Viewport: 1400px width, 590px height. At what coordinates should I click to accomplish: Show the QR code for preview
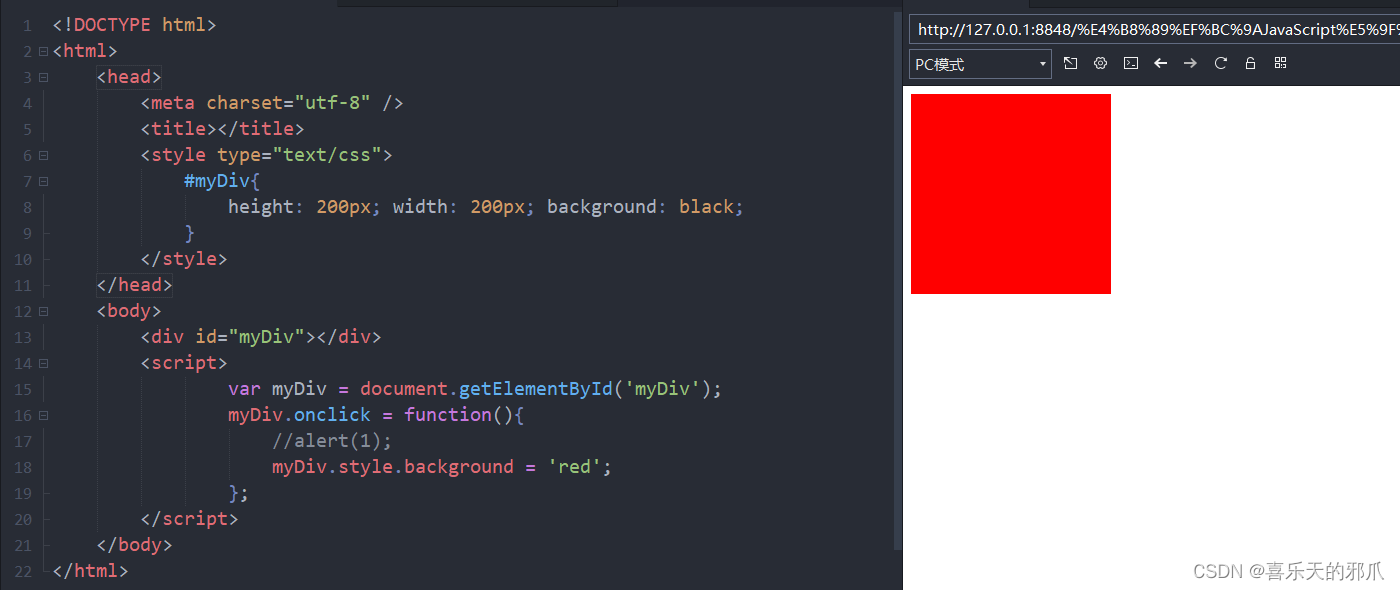click(x=1280, y=63)
